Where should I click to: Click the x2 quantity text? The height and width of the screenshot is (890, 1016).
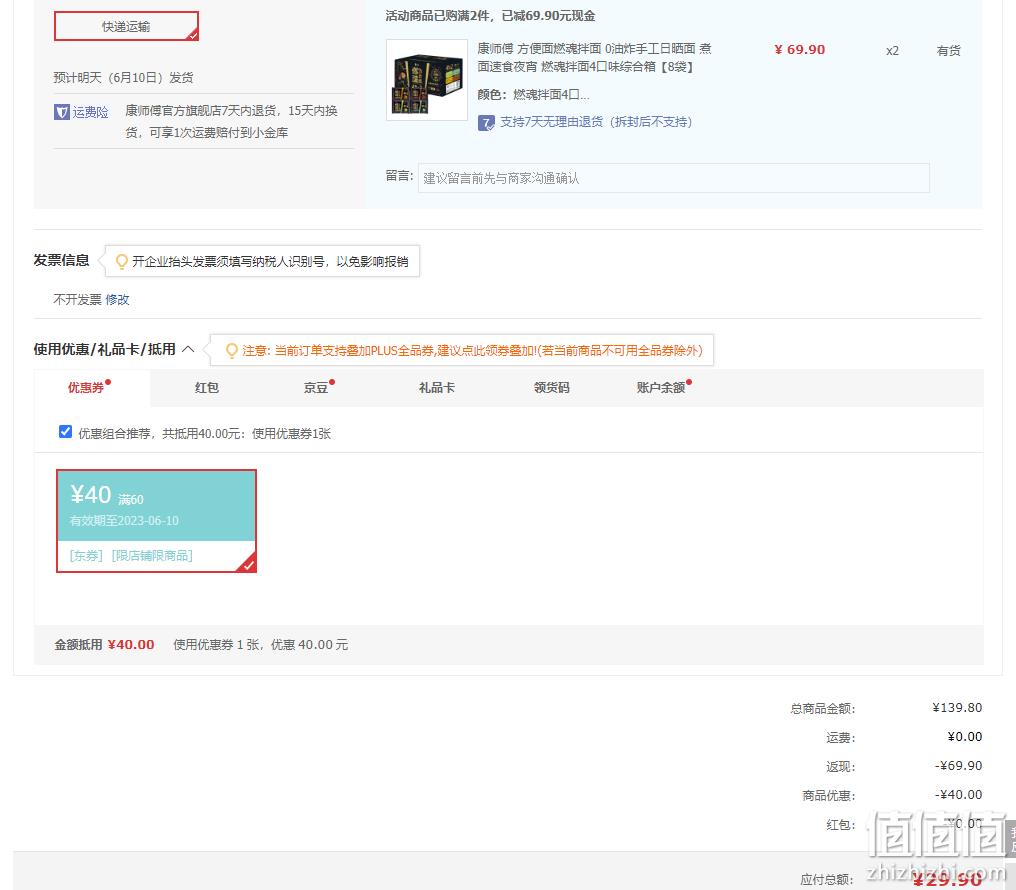pos(892,51)
